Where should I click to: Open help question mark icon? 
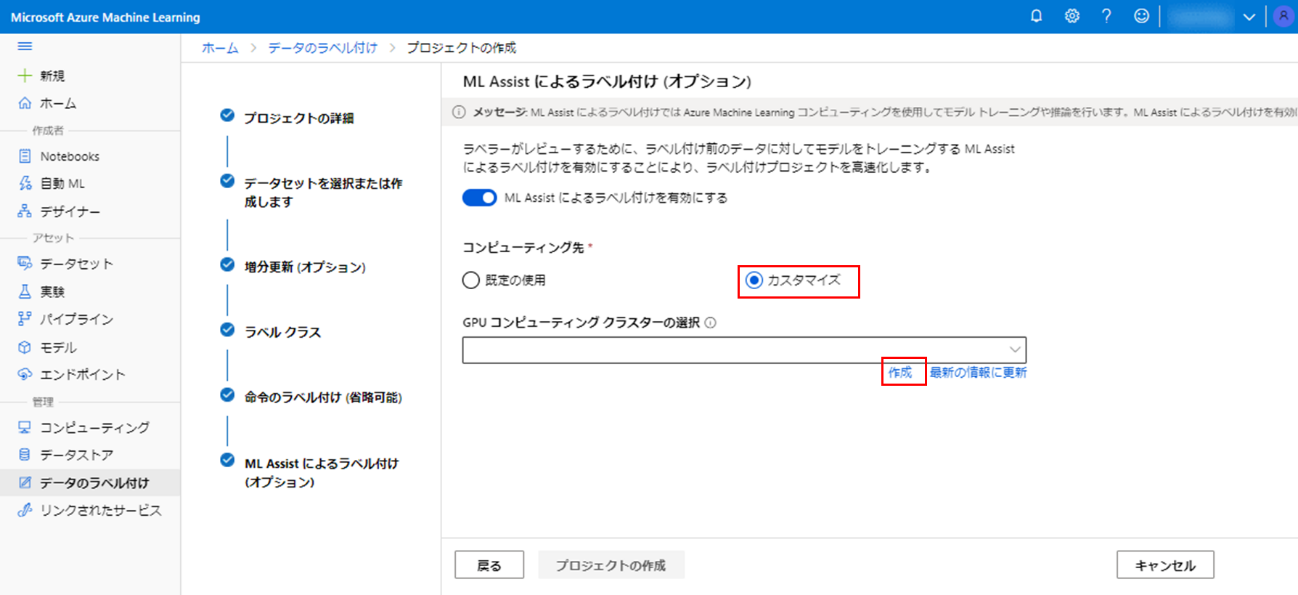click(x=1106, y=16)
